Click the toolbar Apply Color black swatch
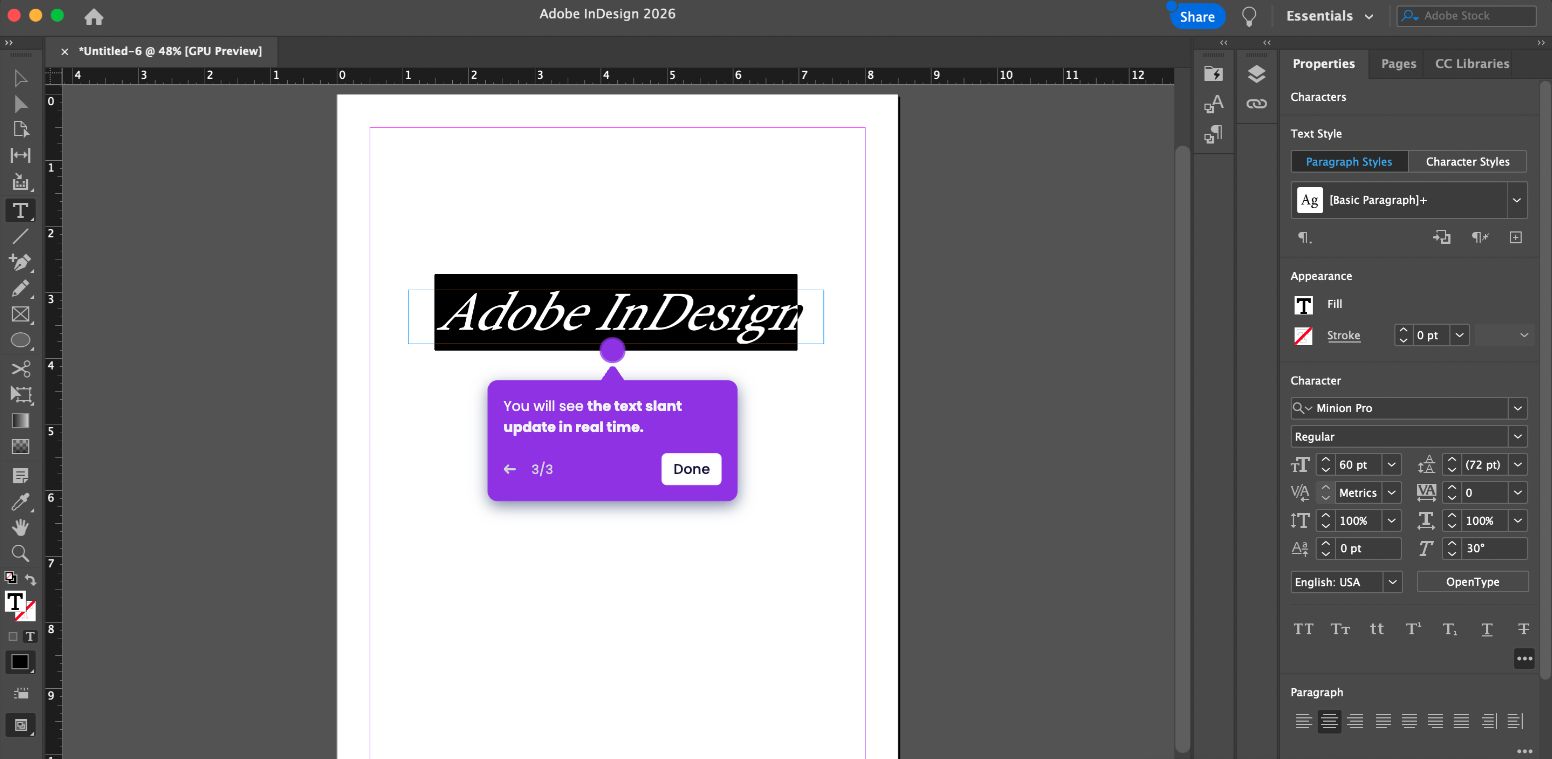 pos(20,661)
